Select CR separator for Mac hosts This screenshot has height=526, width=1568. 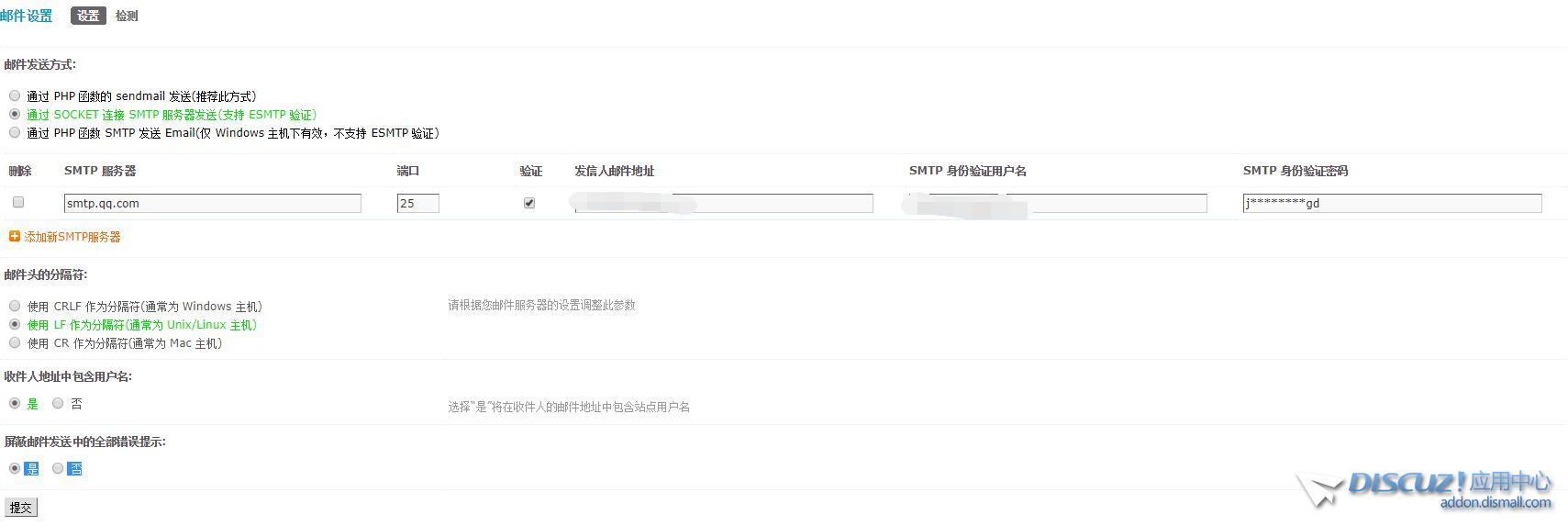click(15, 342)
